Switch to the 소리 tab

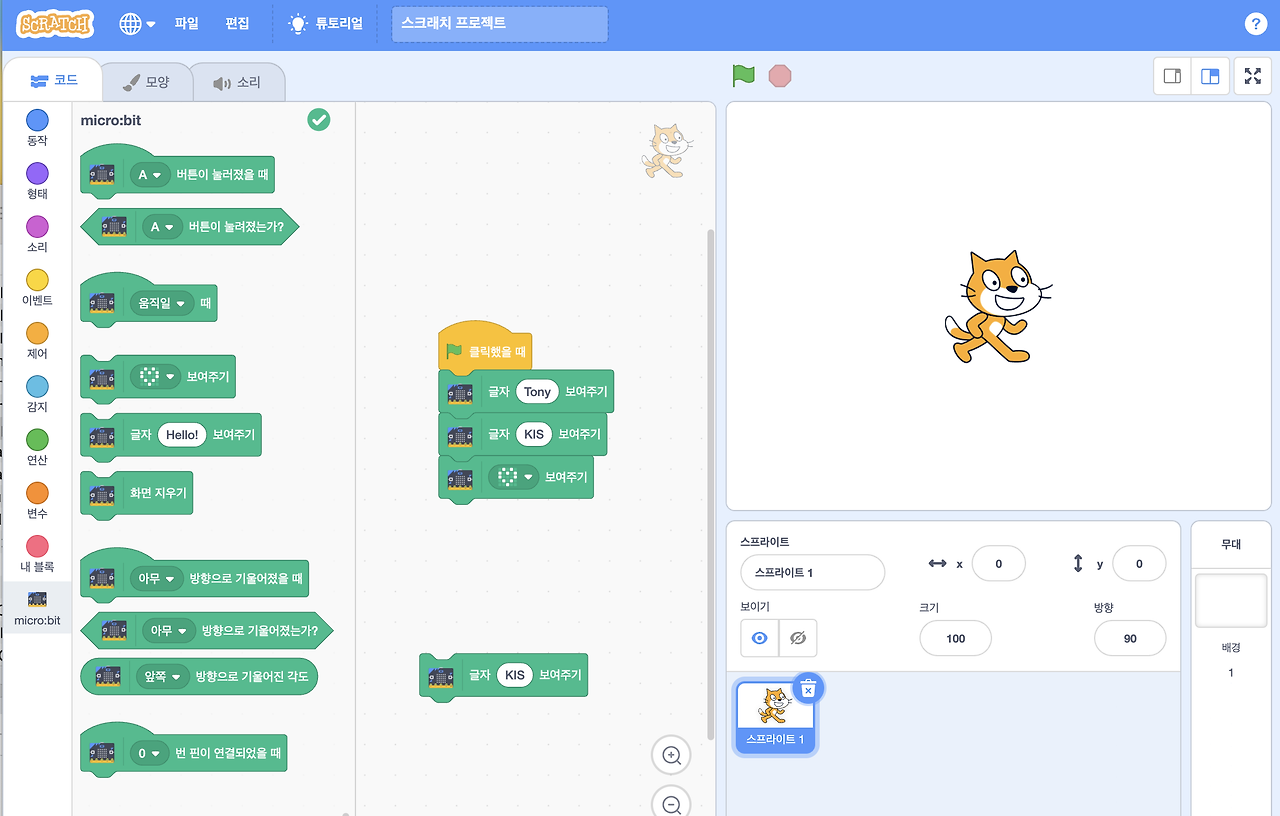click(x=237, y=82)
